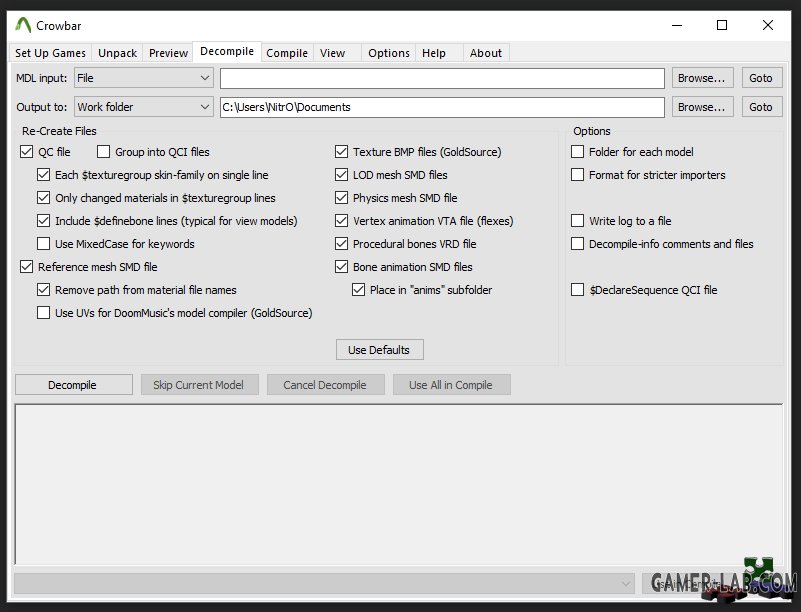801x612 pixels.
Task: Expand the MDL input type dropdown
Action: point(144,78)
